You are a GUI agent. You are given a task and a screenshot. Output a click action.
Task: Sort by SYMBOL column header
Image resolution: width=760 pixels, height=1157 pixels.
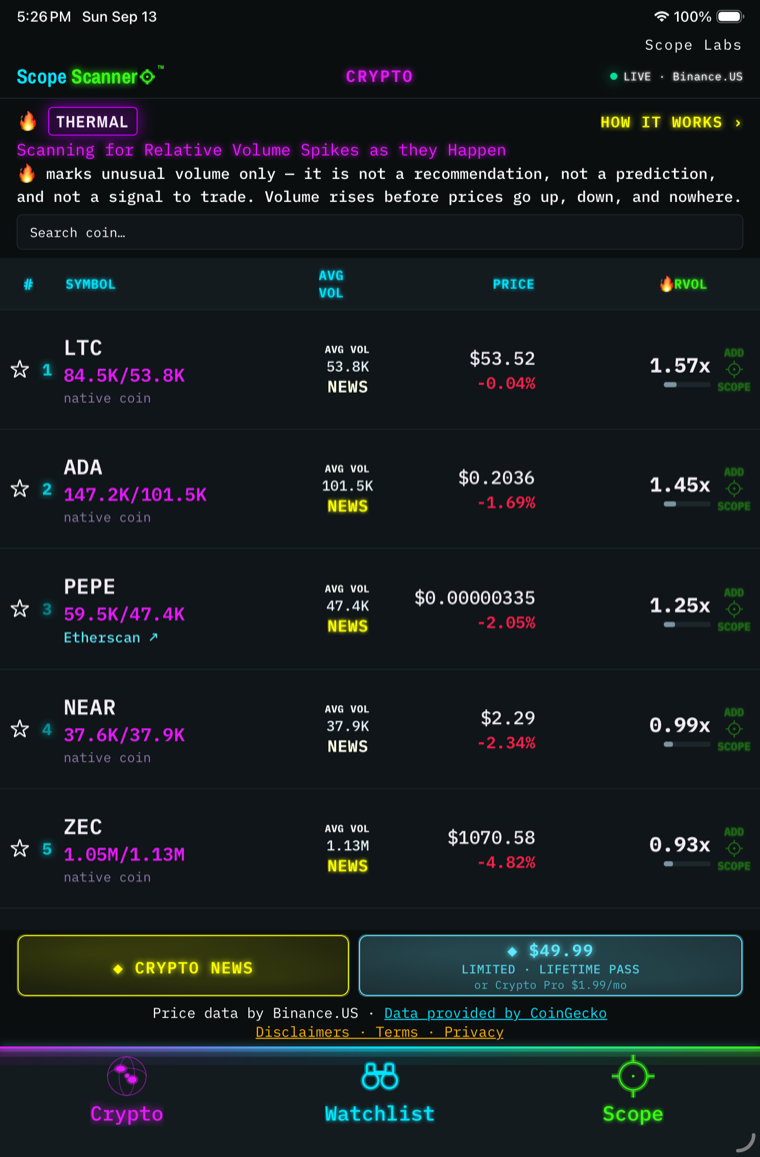[x=90, y=284]
